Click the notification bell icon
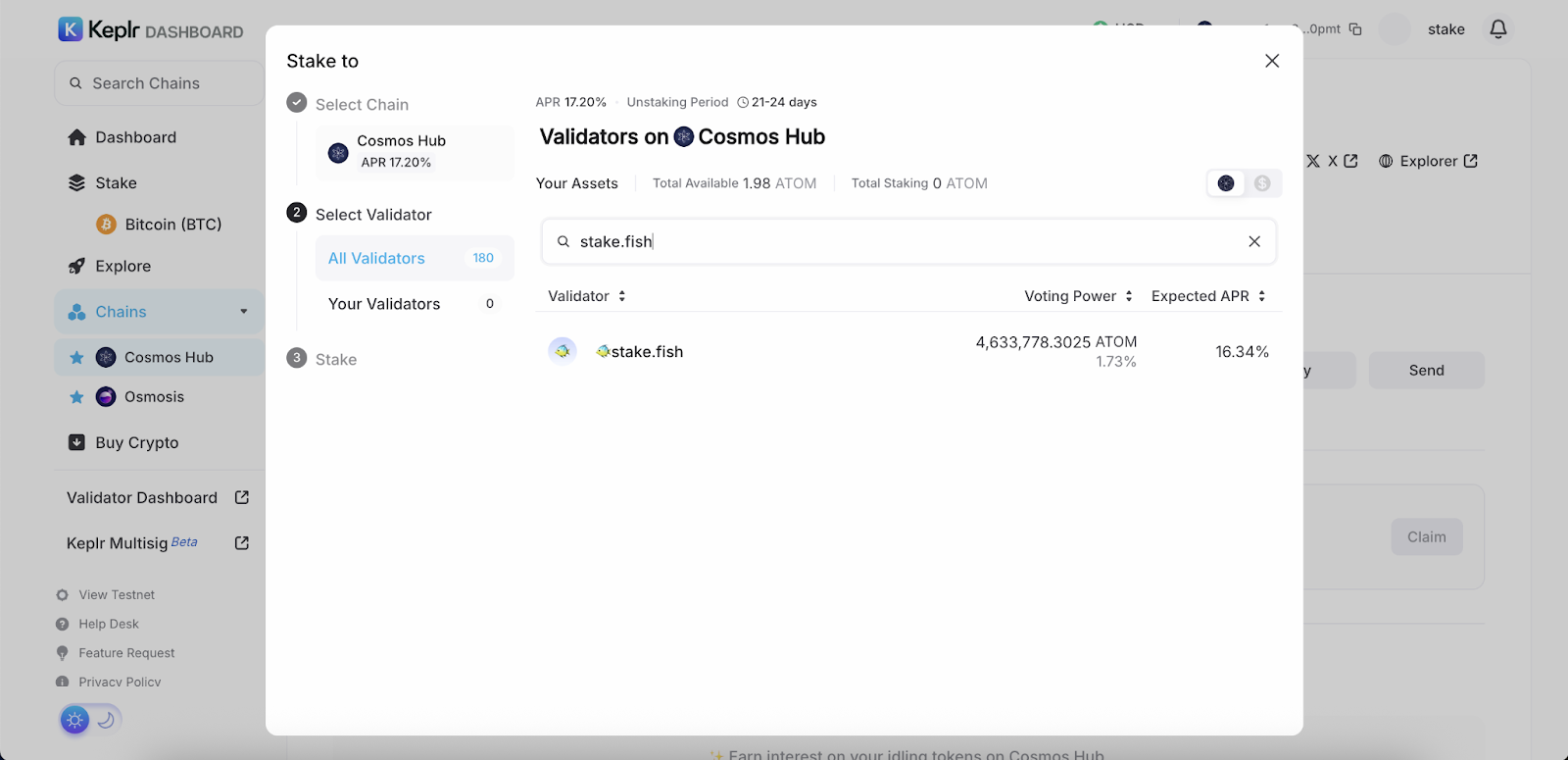 pyautogui.click(x=1497, y=29)
